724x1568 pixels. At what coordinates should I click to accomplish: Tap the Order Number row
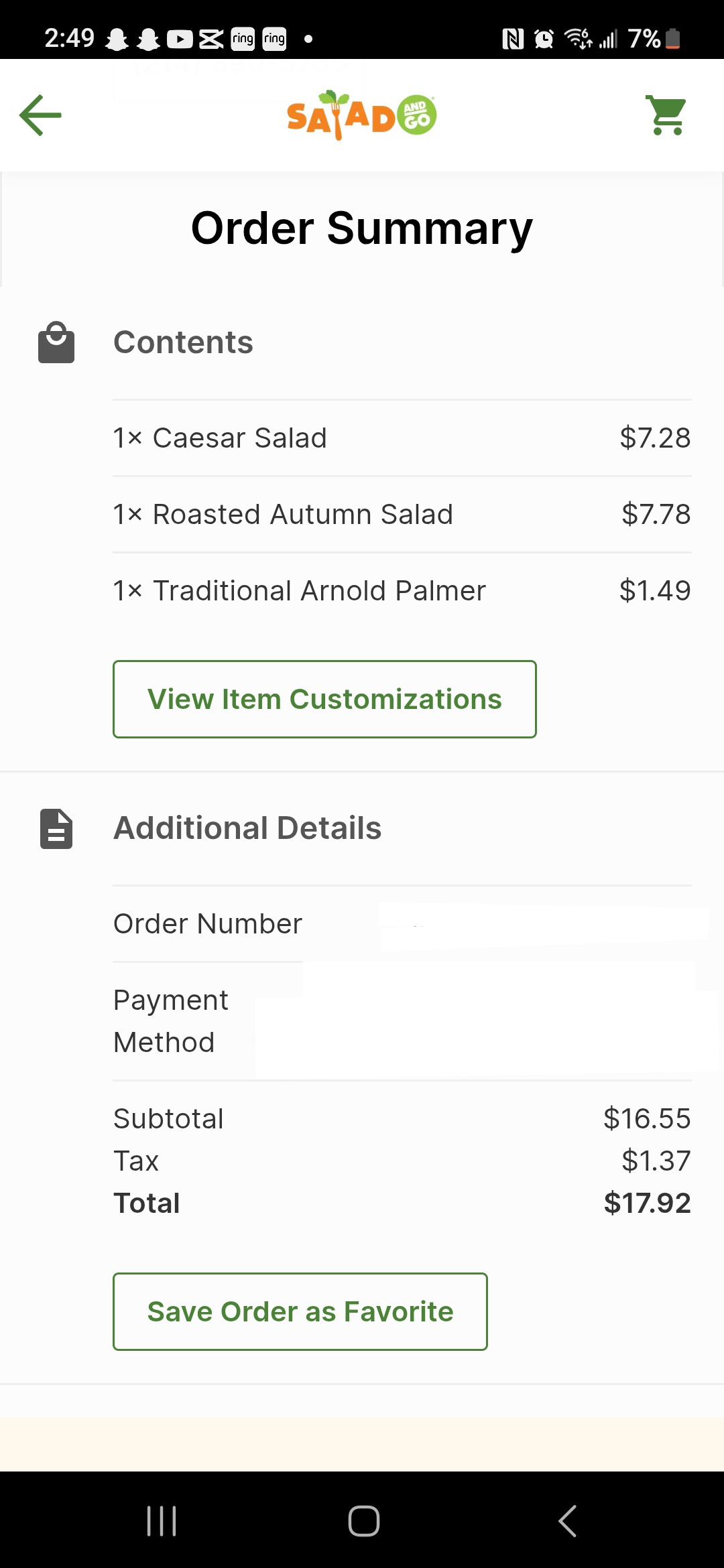click(x=402, y=924)
